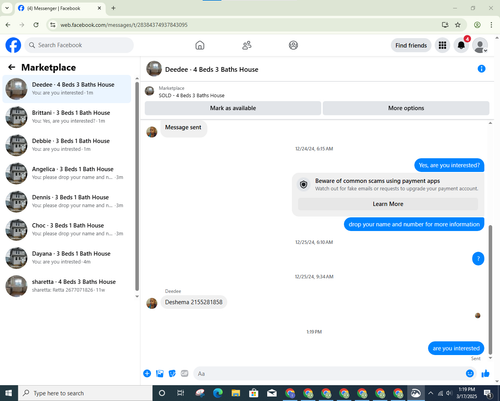This screenshot has width=500, height=401.
Task: Open more actions plus icon in composer
Action: pos(147,374)
